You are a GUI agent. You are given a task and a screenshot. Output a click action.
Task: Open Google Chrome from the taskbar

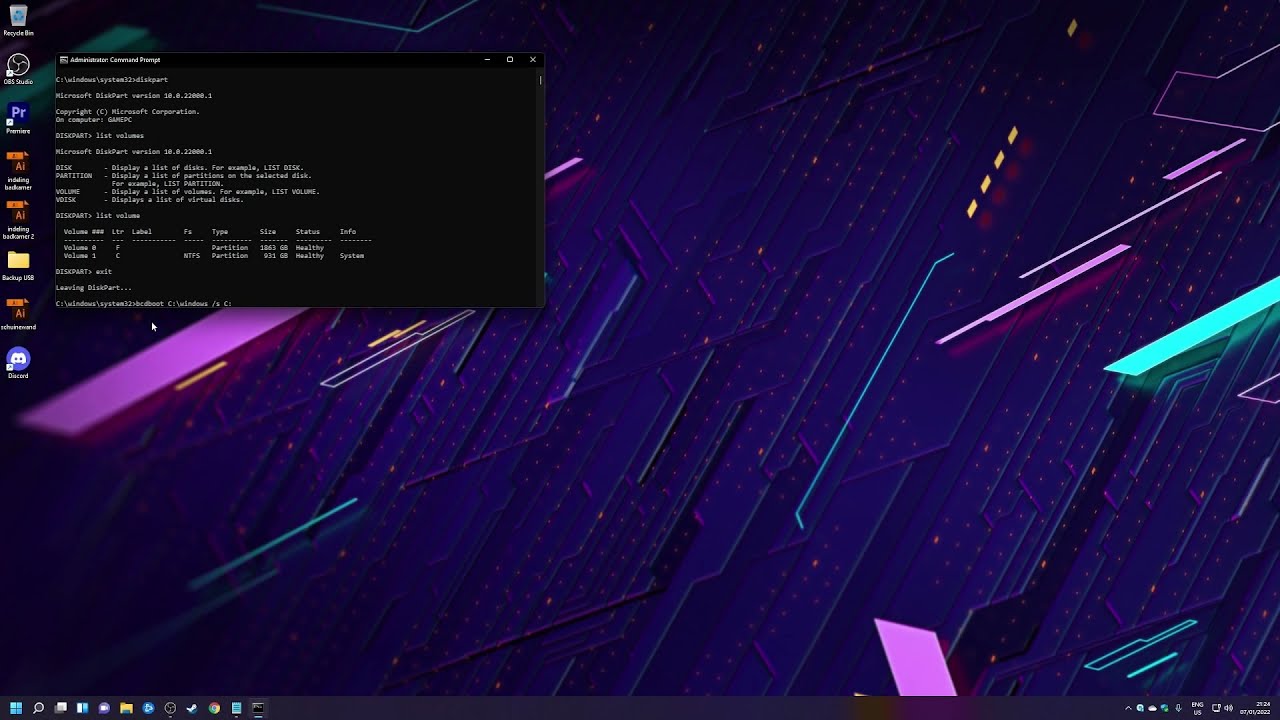point(214,708)
